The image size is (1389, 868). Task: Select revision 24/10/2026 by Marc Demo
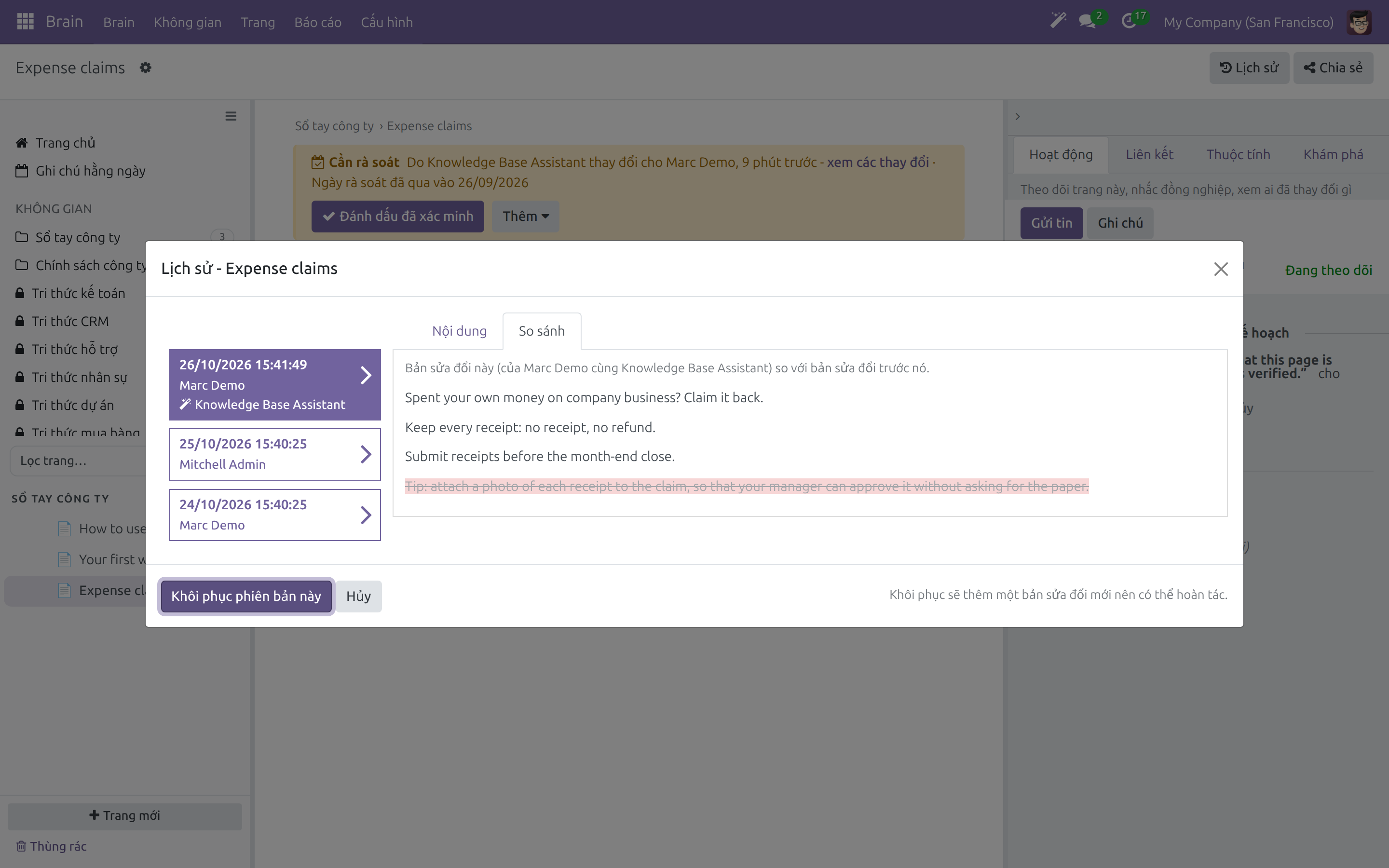pyautogui.click(x=274, y=515)
